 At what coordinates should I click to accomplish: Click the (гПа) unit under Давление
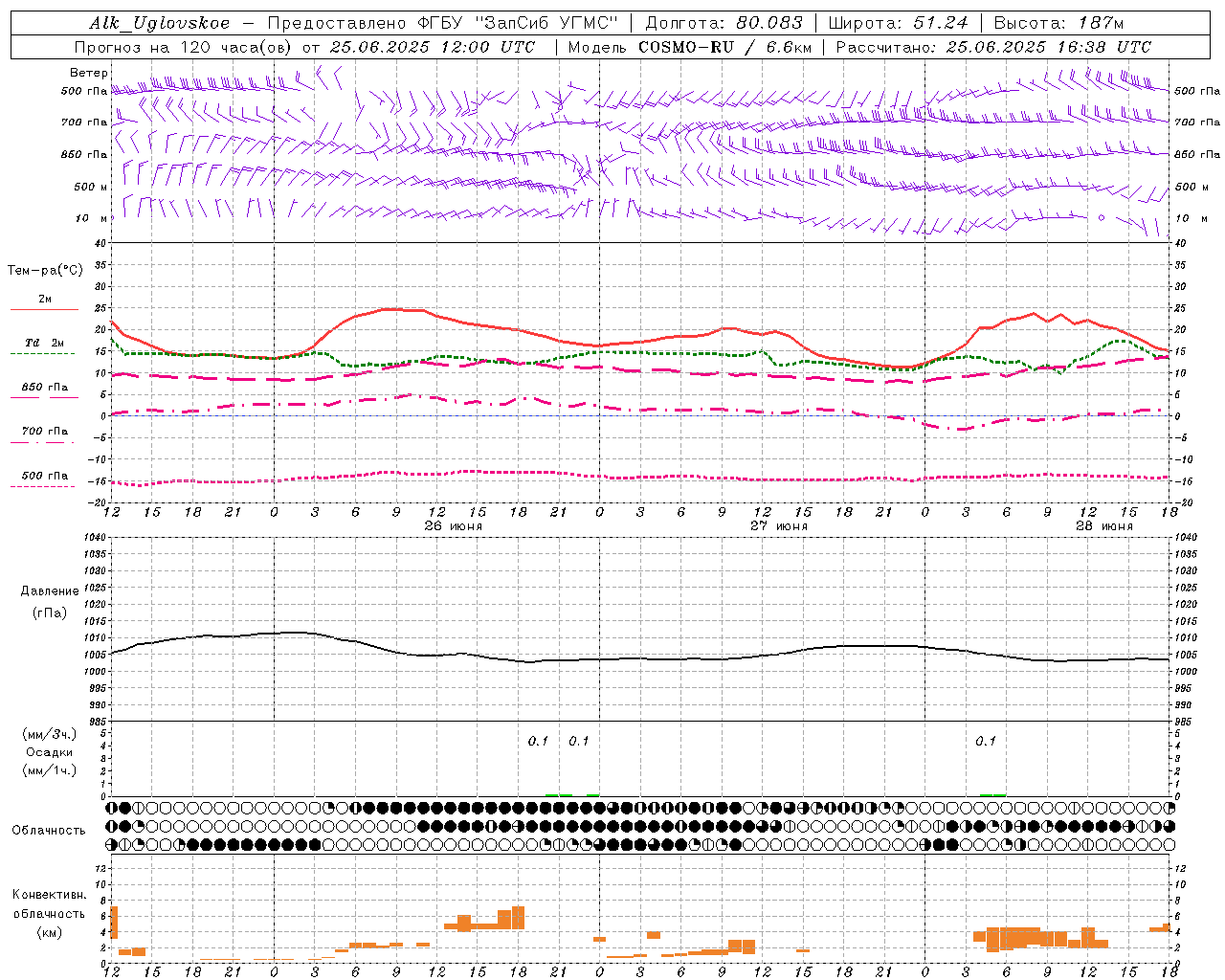click(x=50, y=612)
